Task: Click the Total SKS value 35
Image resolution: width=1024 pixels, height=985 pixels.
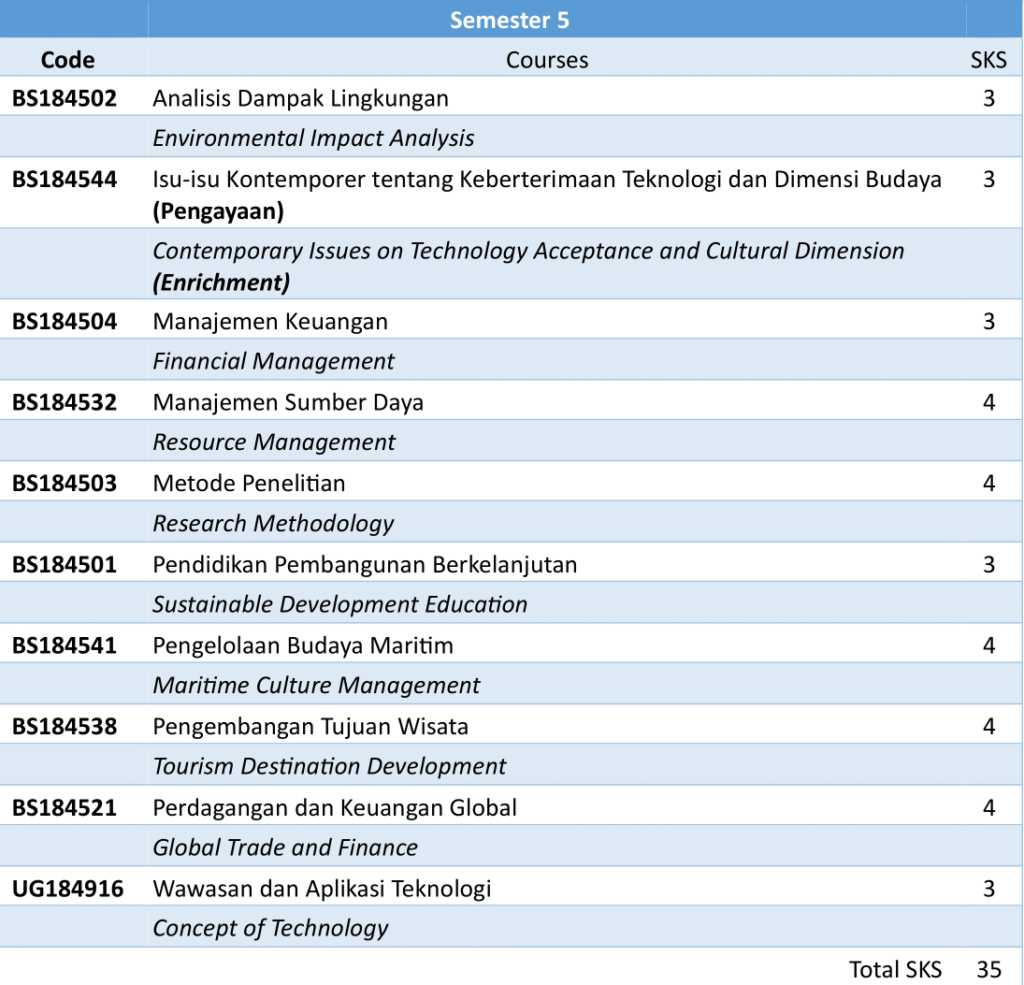Action: pyautogui.click(x=988, y=968)
